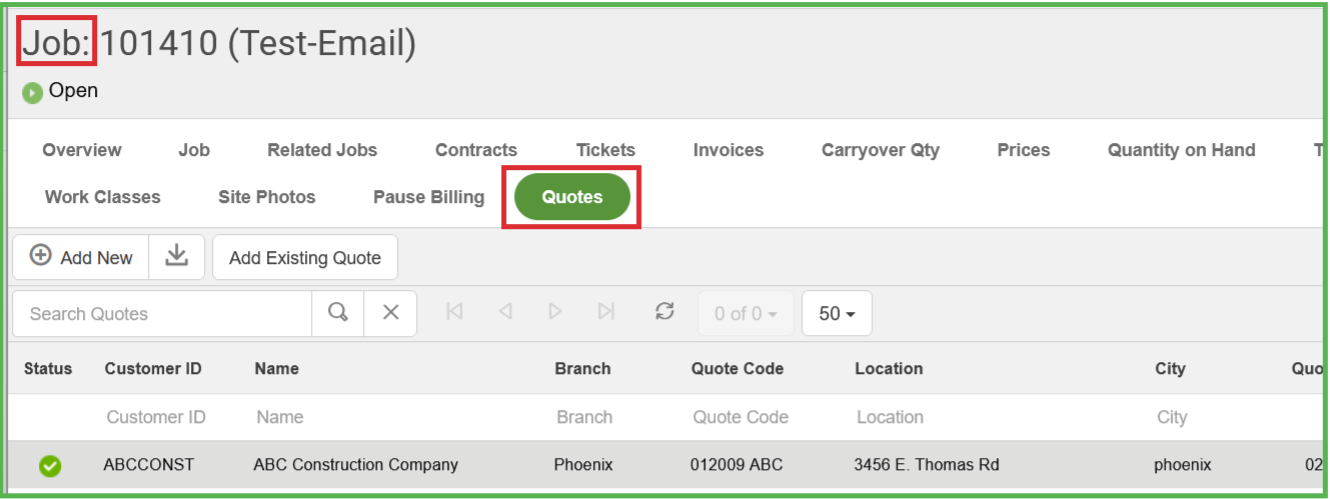1330x499 pixels.
Task: Clear the quote search with the X icon
Action: click(x=391, y=313)
